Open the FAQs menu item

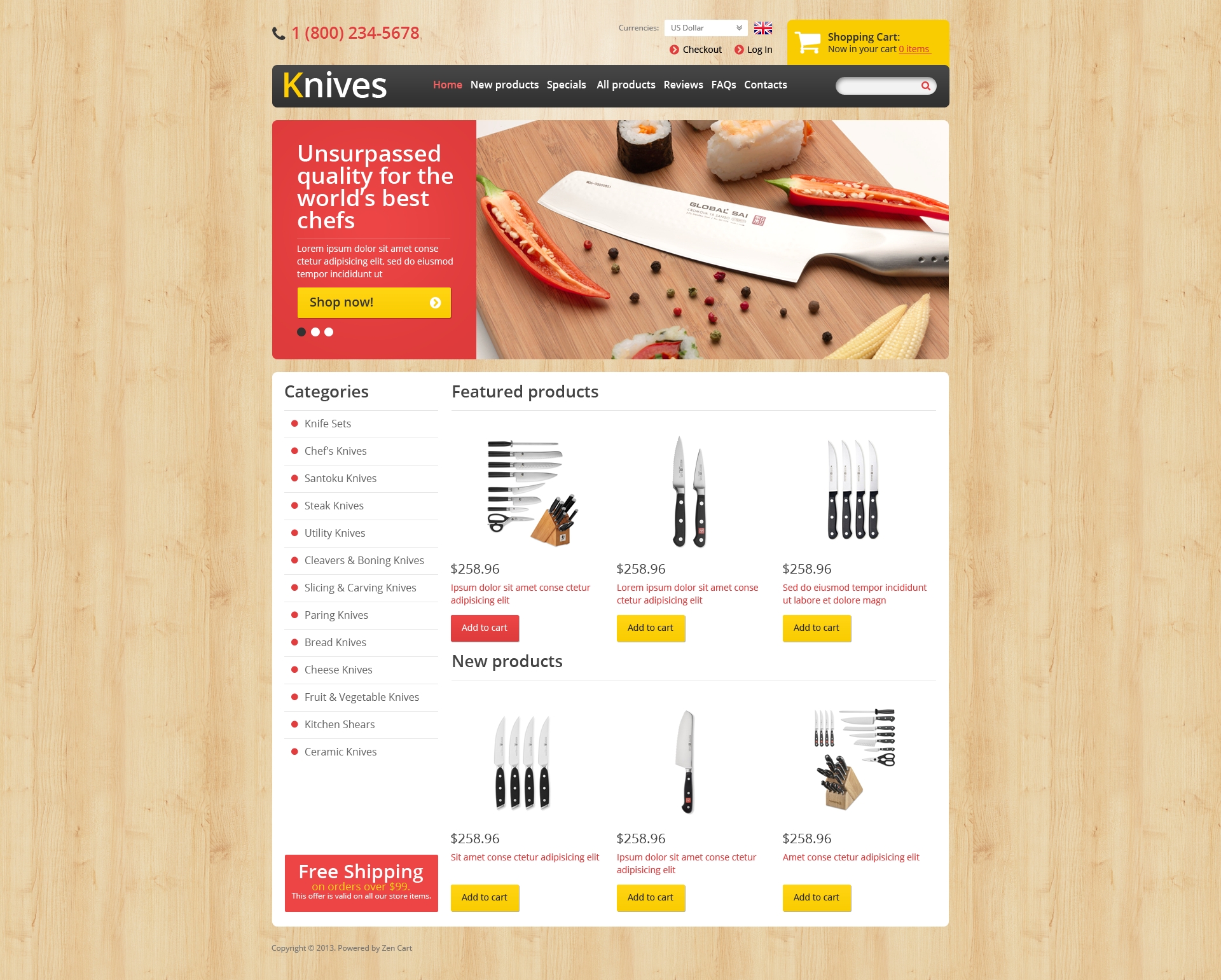[x=722, y=84]
